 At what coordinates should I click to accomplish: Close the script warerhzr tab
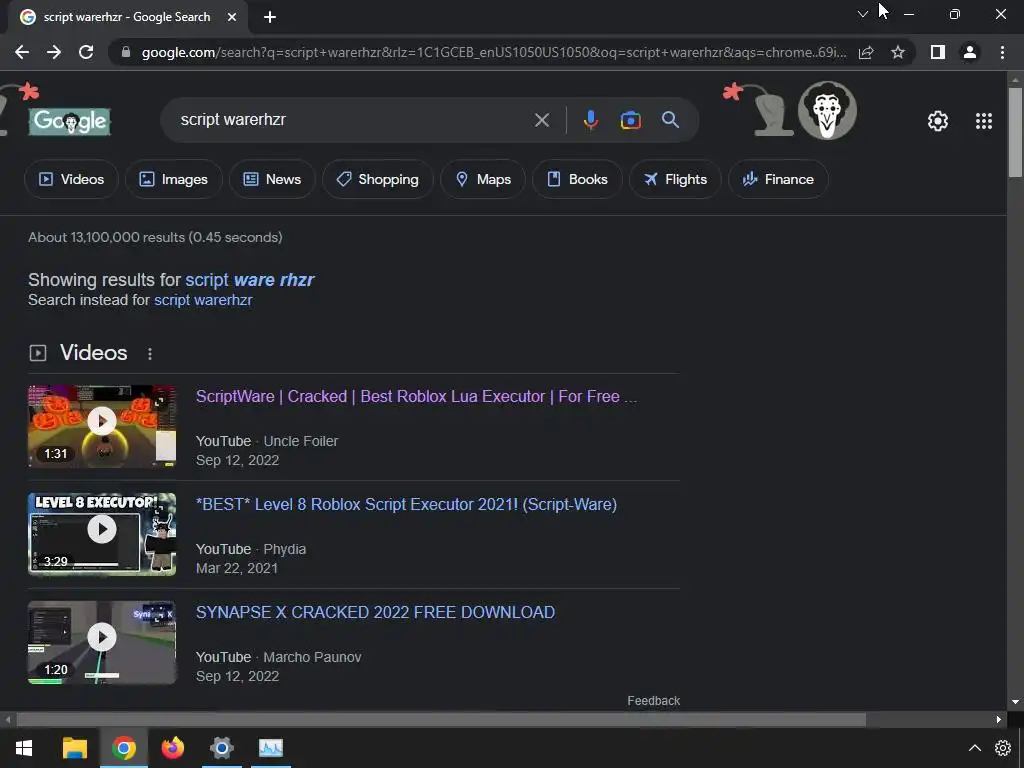[x=232, y=17]
